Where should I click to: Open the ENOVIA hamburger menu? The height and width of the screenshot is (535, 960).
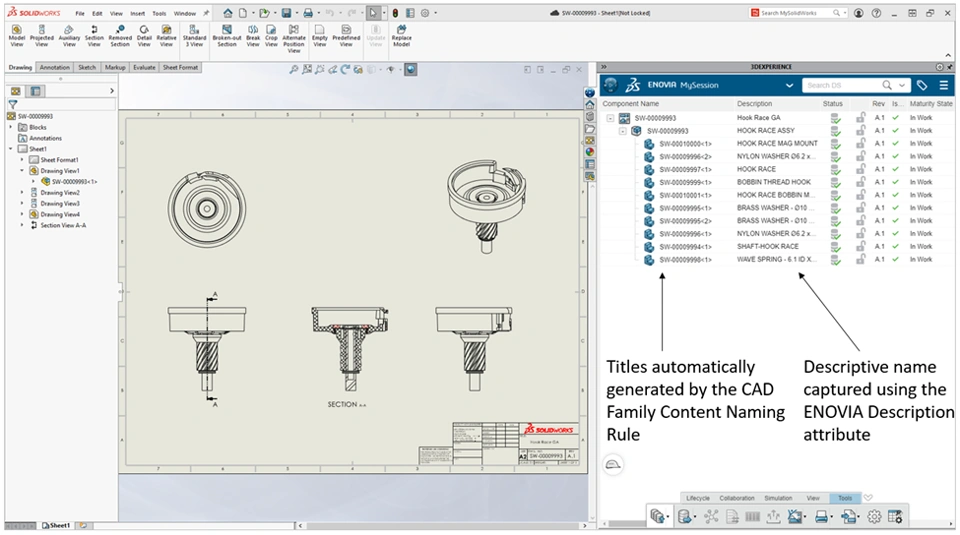944,86
